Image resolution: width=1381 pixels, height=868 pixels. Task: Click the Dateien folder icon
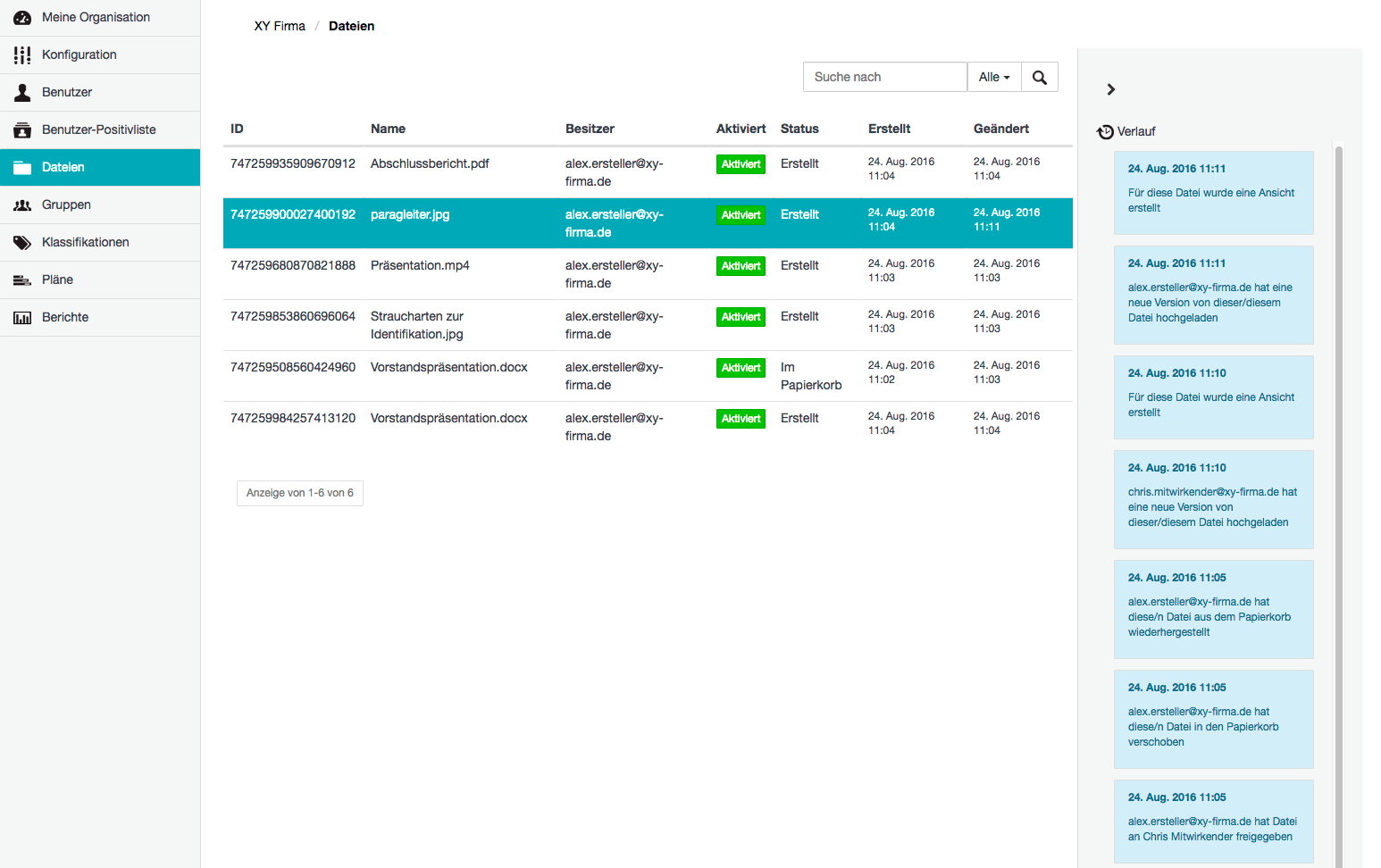(22, 167)
